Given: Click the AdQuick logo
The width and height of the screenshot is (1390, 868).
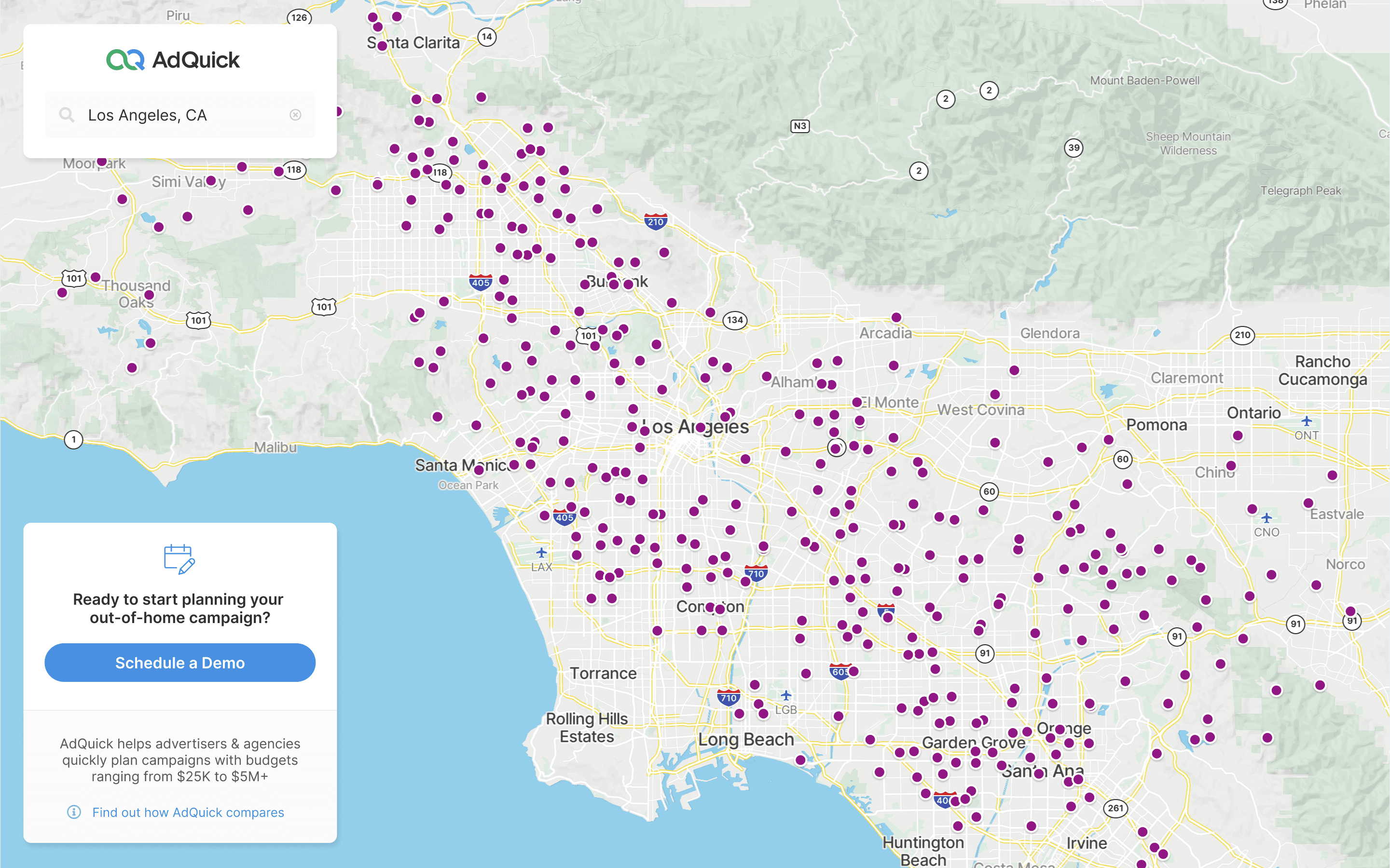Looking at the screenshot, I should (x=173, y=60).
